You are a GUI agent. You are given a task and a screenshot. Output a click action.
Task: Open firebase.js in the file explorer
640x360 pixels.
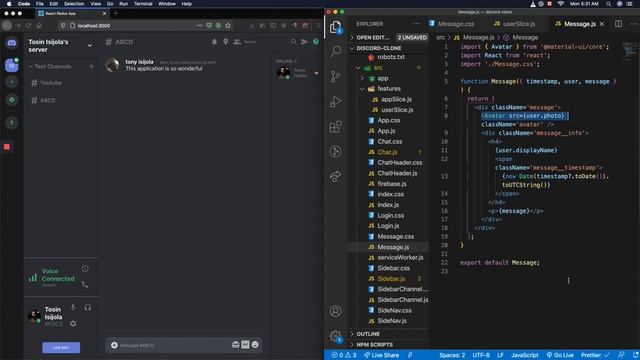pyautogui.click(x=392, y=184)
